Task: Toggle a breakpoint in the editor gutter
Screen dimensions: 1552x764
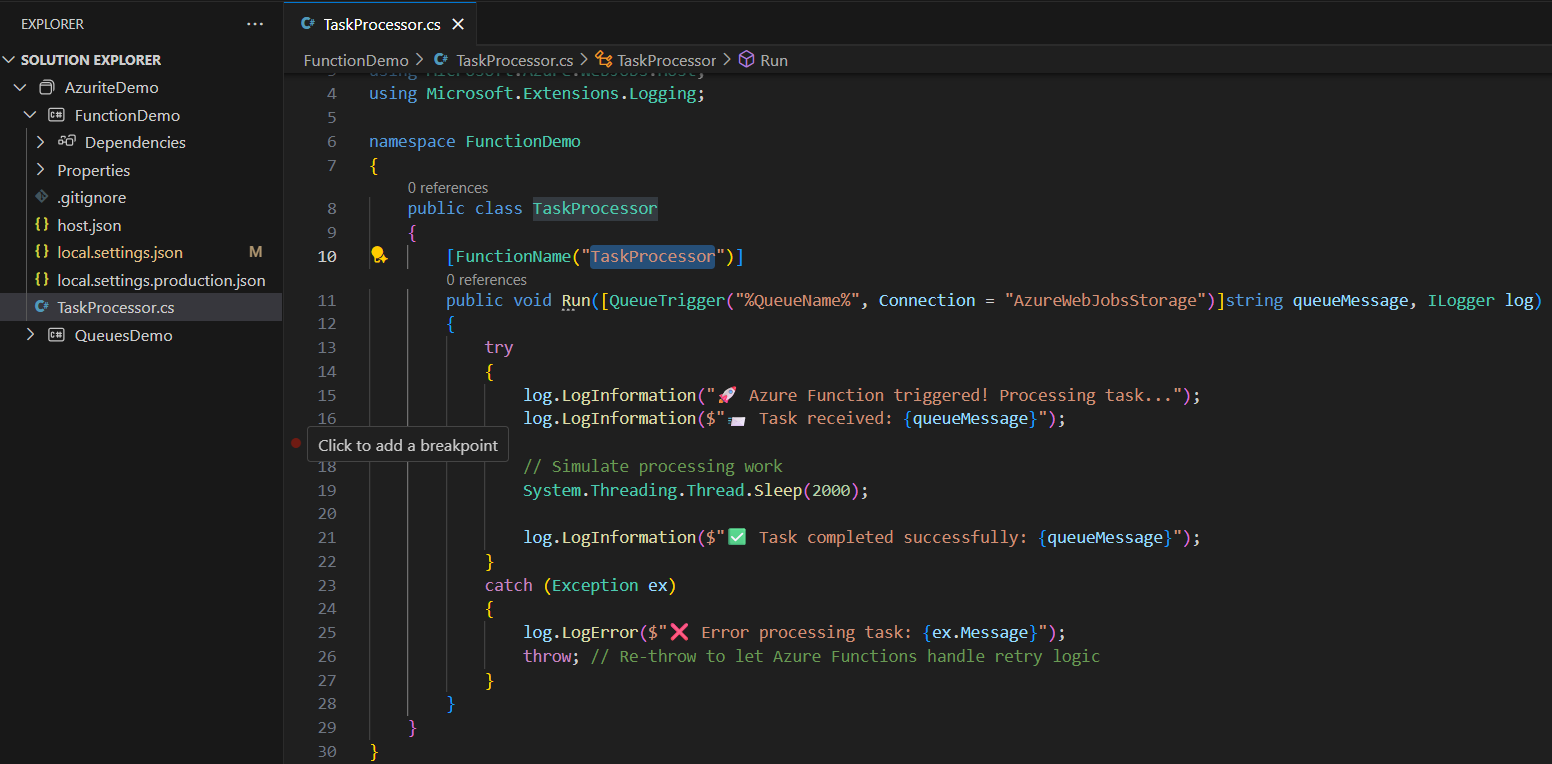Action: [x=296, y=442]
